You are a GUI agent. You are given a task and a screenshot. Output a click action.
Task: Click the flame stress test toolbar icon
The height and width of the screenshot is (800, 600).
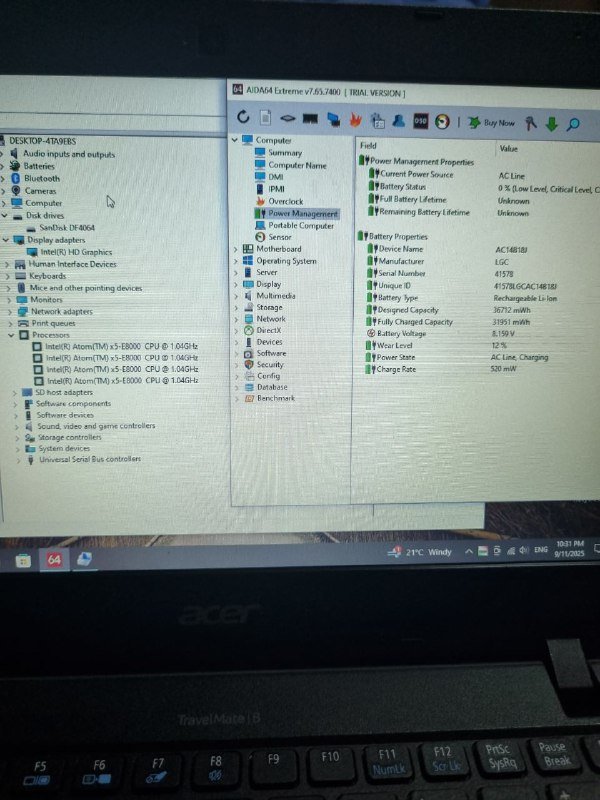[x=354, y=120]
